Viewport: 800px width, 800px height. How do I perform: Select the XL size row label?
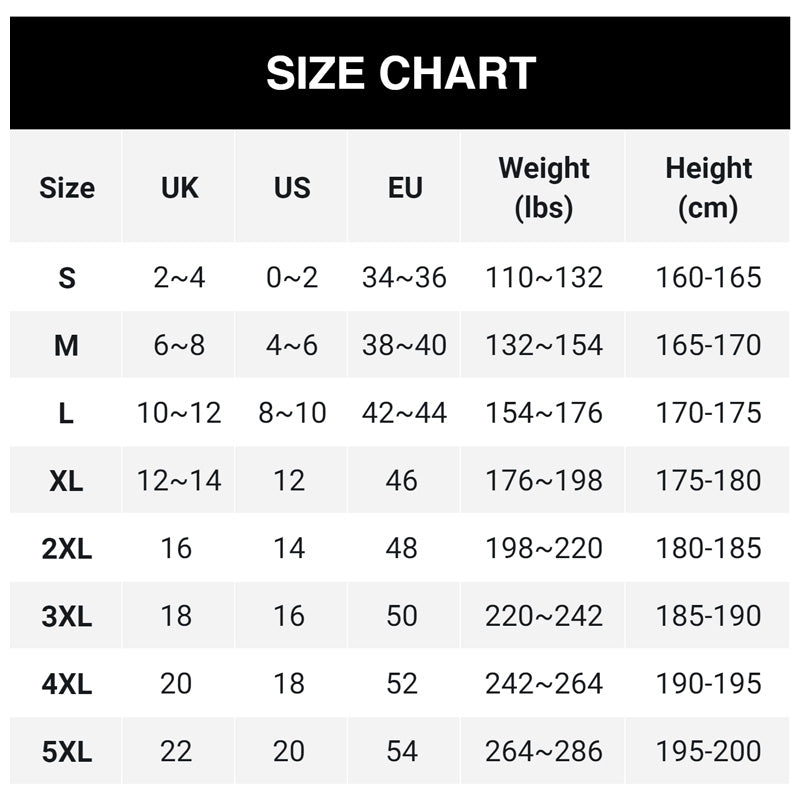(x=67, y=481)
